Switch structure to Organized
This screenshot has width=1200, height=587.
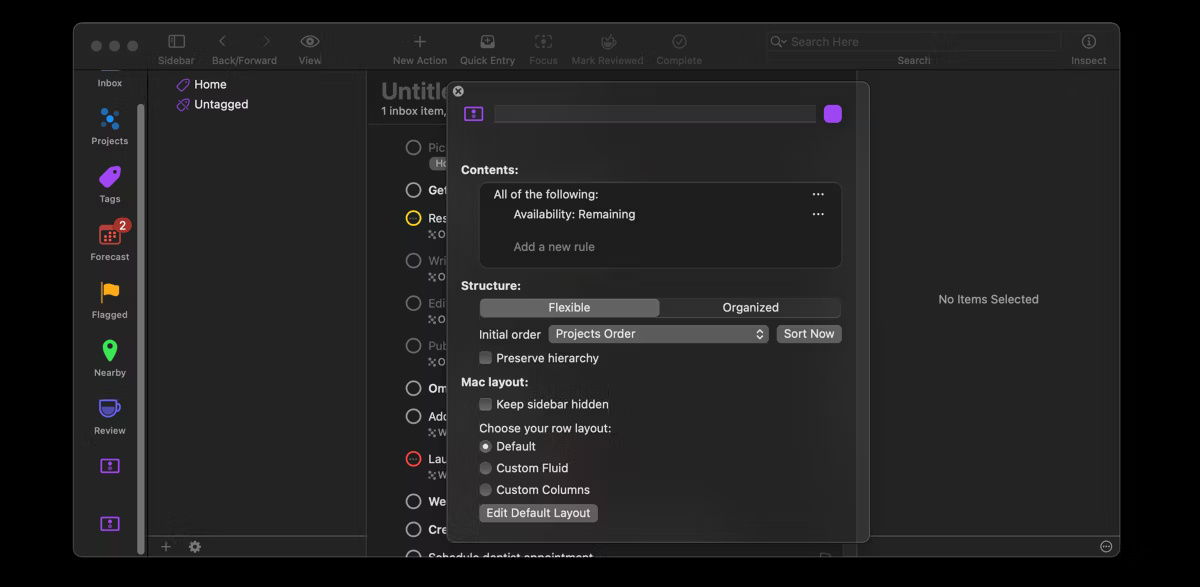(749, 307)
